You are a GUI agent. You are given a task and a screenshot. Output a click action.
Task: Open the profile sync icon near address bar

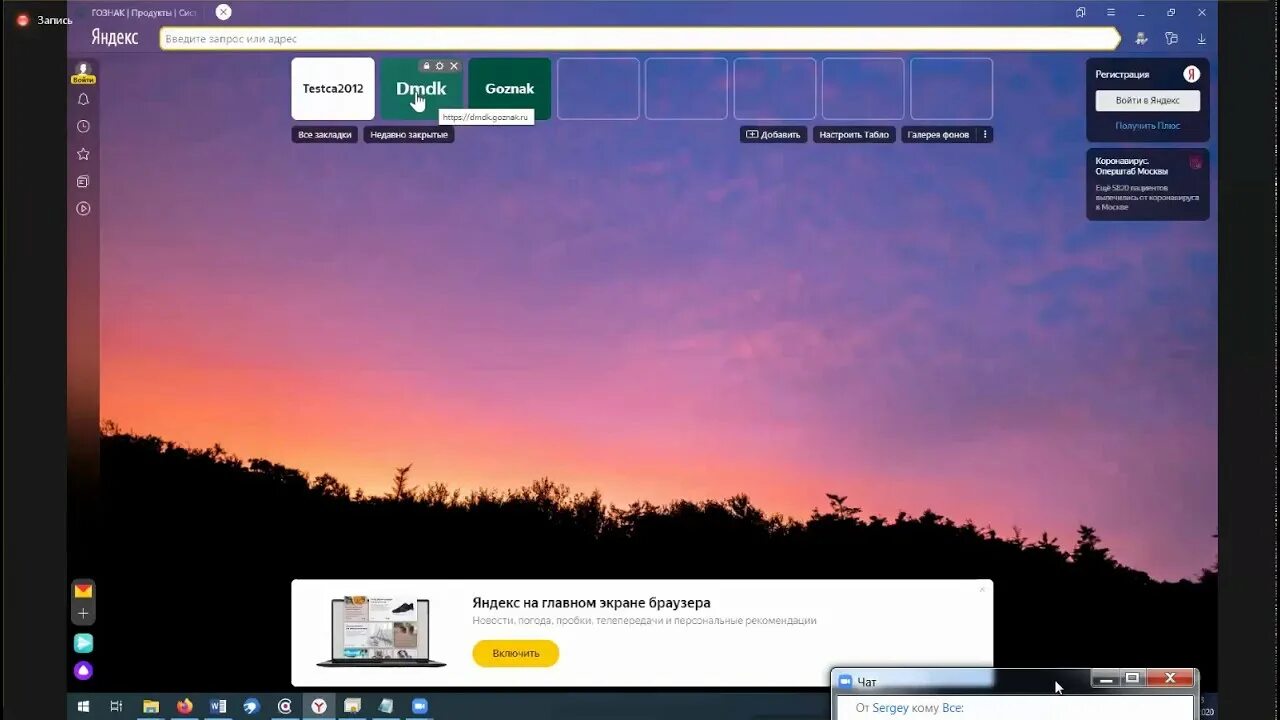pyautogui.click(x=1141, y=39)
